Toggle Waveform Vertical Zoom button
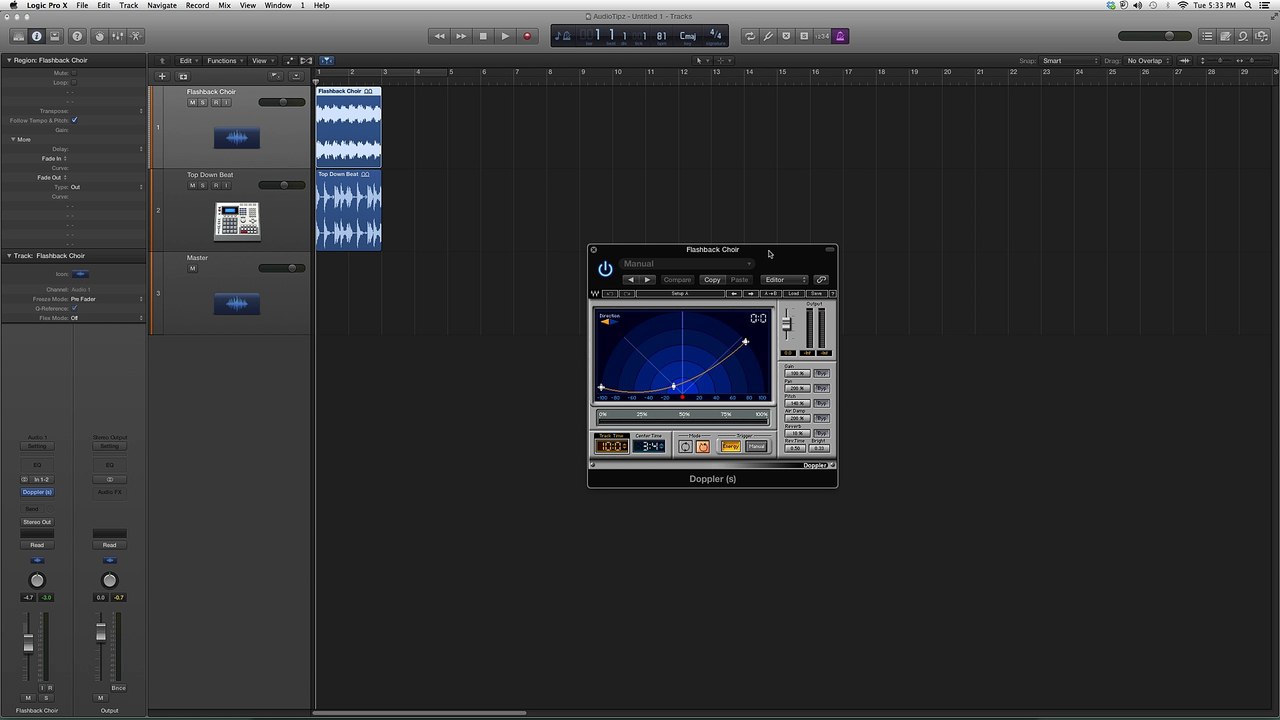 coord(1186,61)
